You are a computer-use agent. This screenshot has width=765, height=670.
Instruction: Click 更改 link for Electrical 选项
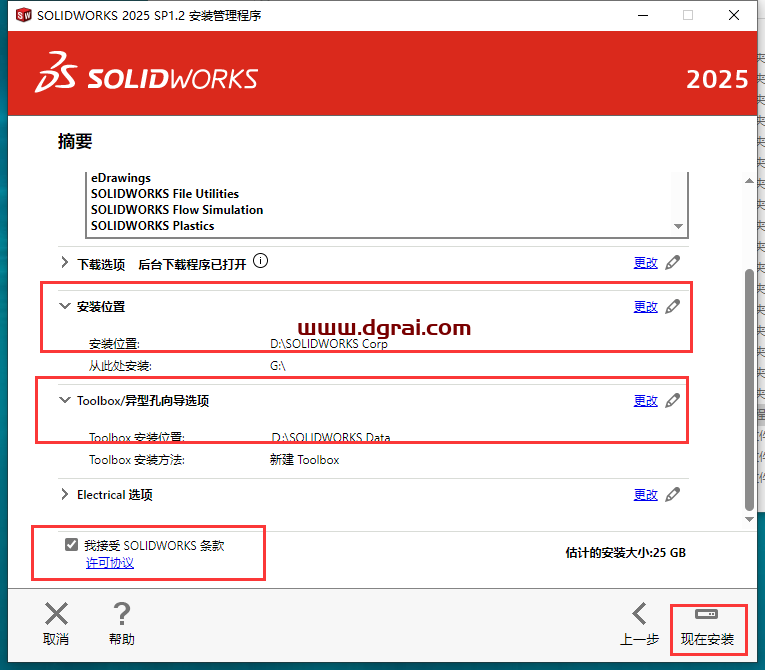(645, 495)
